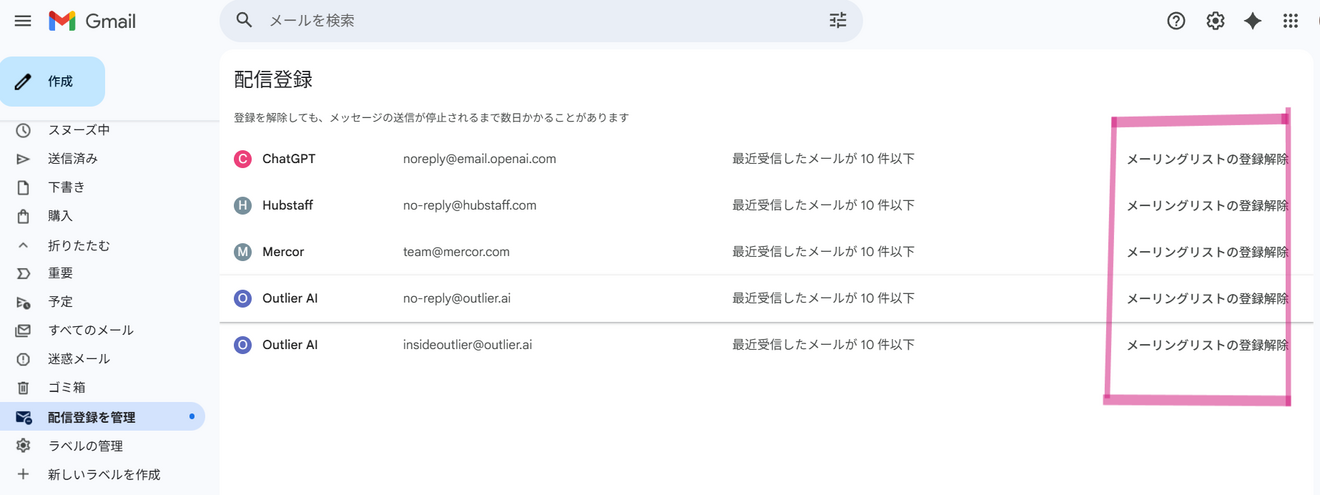Viewport: 1320px width, 495px height.
Task: Click the Hubstaff avatar circle
Action: pyautogui.click(x=242, y=205)
